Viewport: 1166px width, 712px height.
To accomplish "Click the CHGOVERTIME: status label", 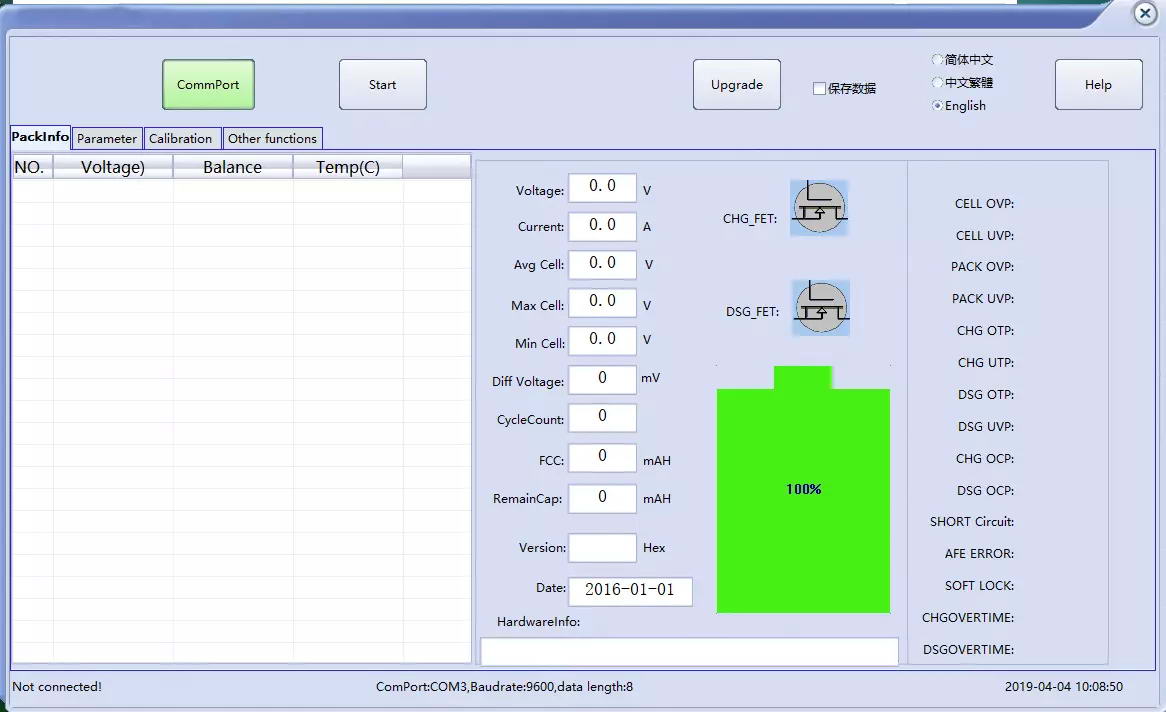I will click(967, 618).
